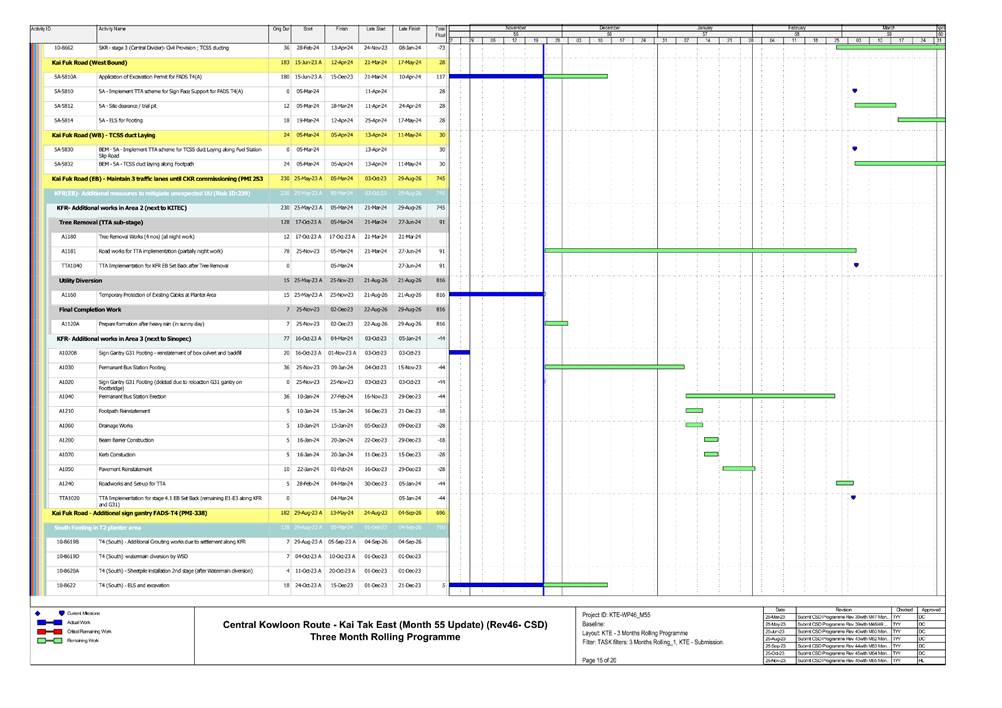The width and height of the screenshot is (1002, 708).
Task: Select the A1050 Pavement Reinstatement bar
Action: (x=738, y=468)
